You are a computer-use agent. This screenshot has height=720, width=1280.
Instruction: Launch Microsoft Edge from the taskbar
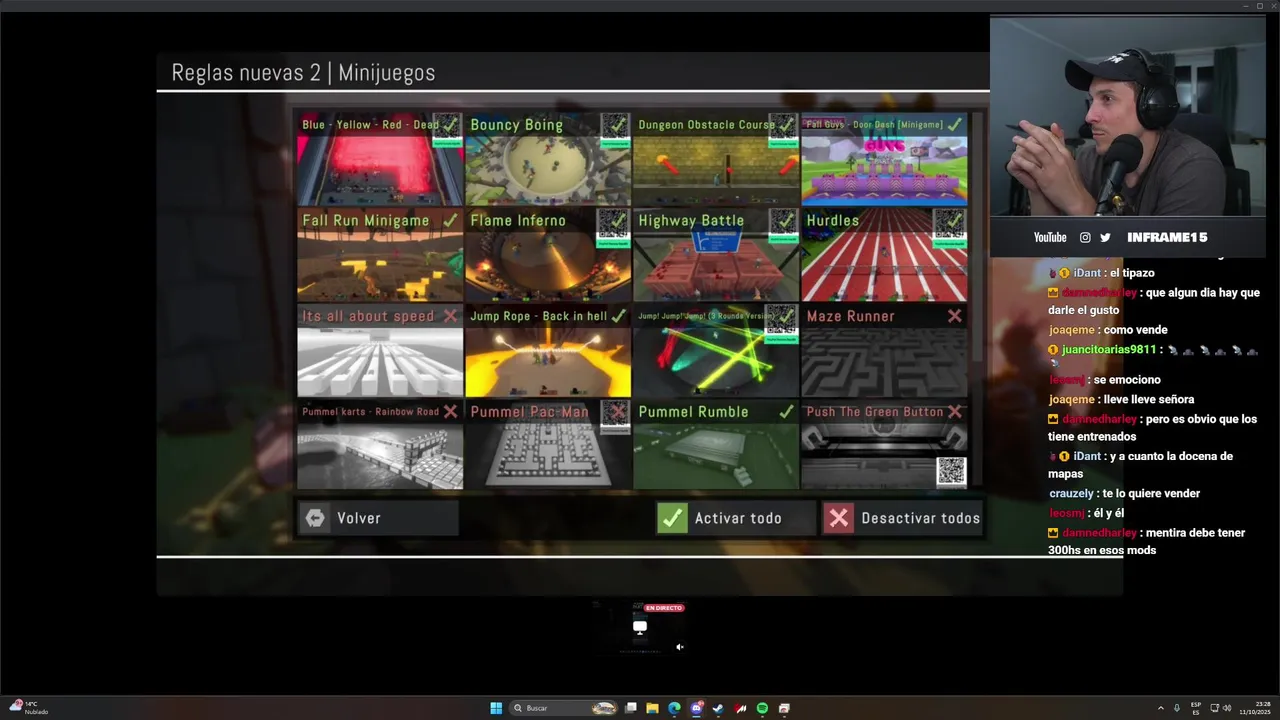point(674,708)
